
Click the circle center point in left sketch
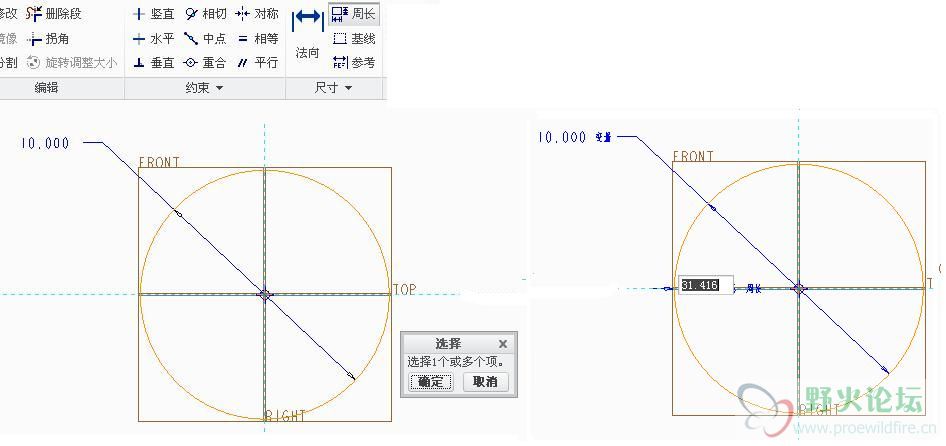coord(264,295)
